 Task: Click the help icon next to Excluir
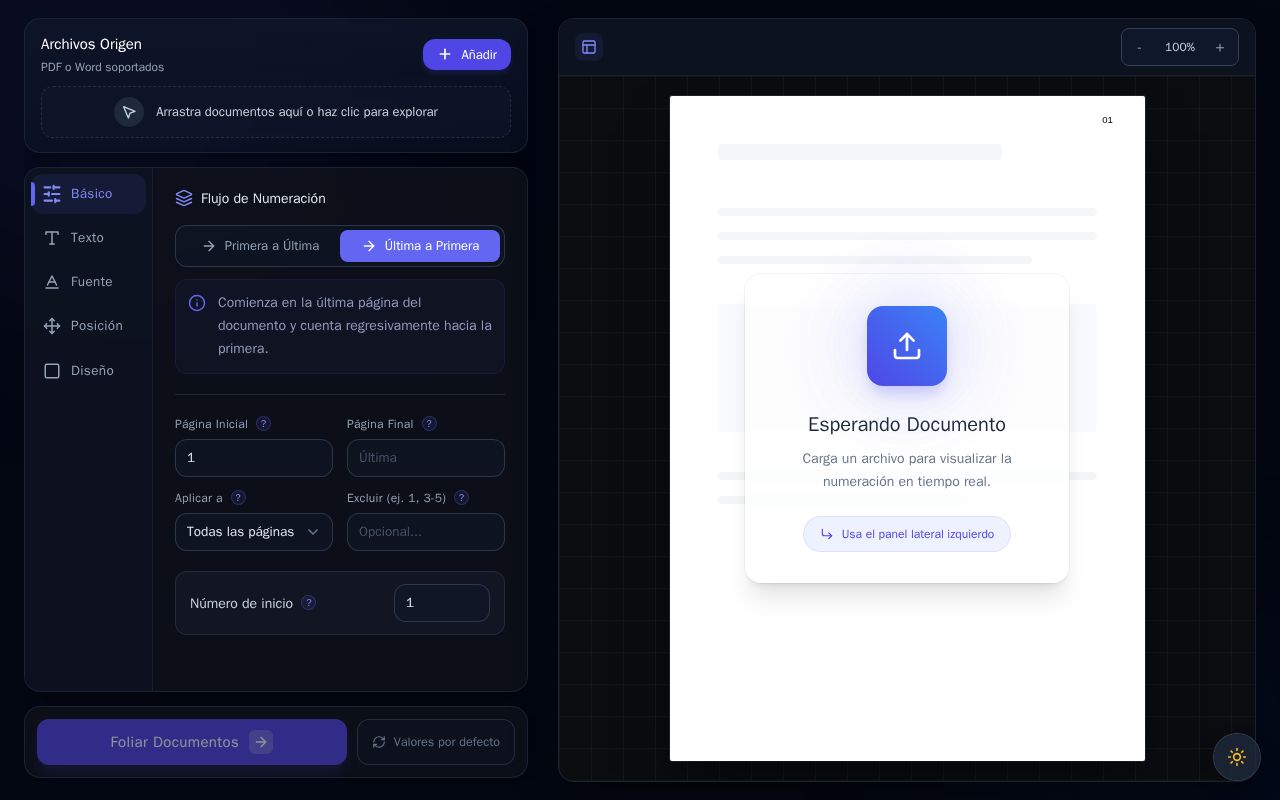point(461,498)
